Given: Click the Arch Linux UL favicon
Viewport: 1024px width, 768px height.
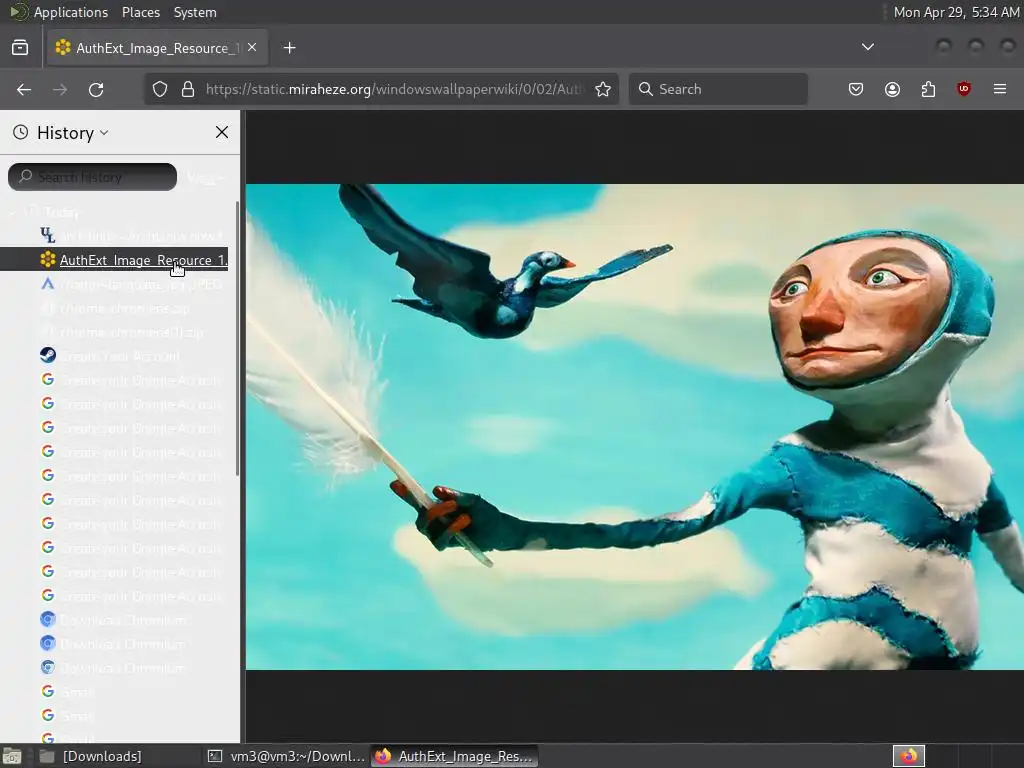Looking at the screenshot, I should [x=48, y=235].
